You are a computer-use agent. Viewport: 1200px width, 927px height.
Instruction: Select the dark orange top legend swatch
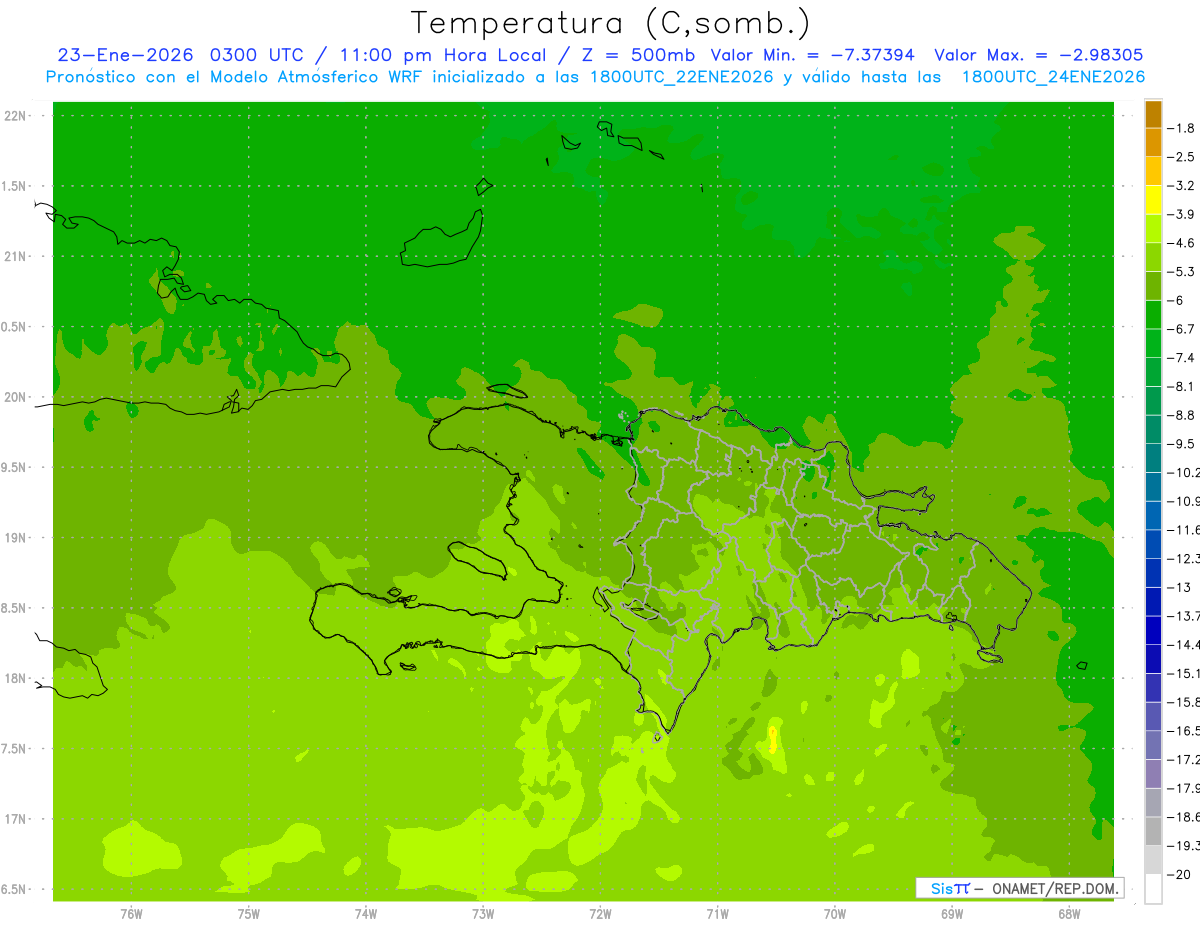(1153, 114)
